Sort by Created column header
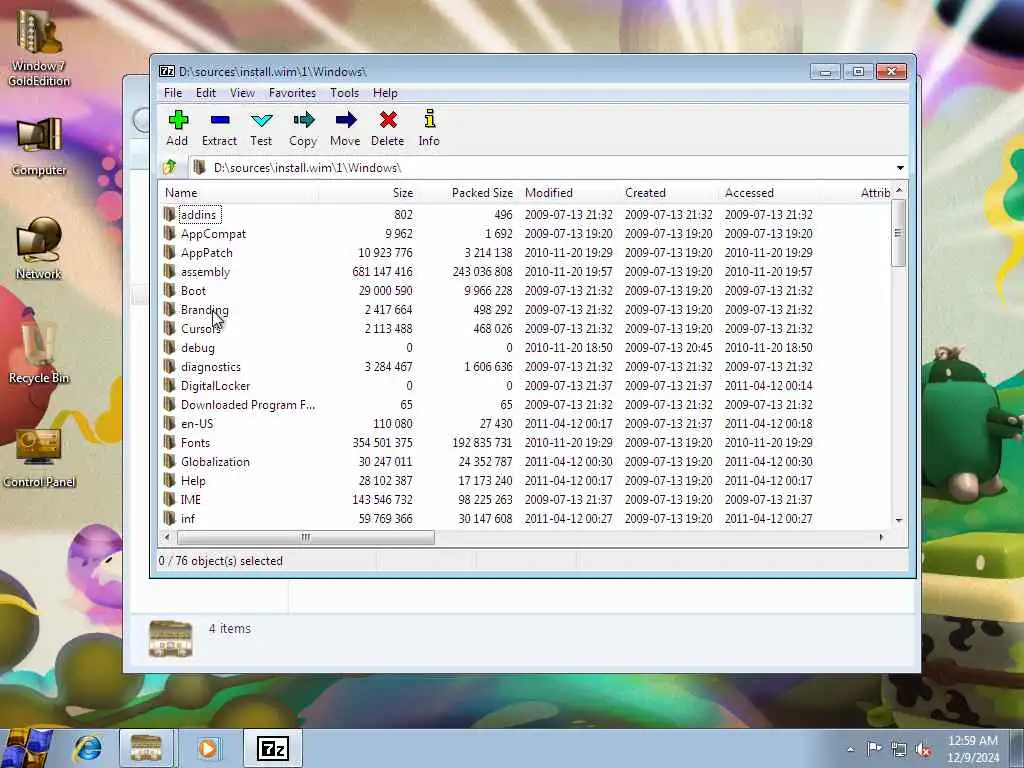 point(667,193)
